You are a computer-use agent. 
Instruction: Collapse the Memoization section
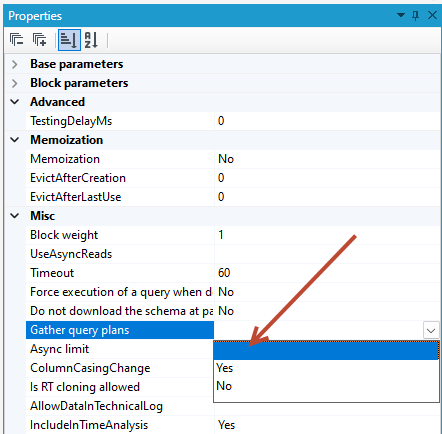[15, 140]
